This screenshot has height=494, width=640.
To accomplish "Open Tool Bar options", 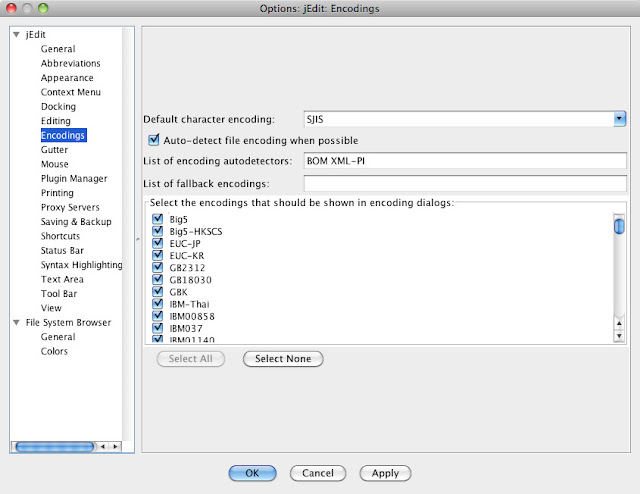I will (x=59, y=294).
